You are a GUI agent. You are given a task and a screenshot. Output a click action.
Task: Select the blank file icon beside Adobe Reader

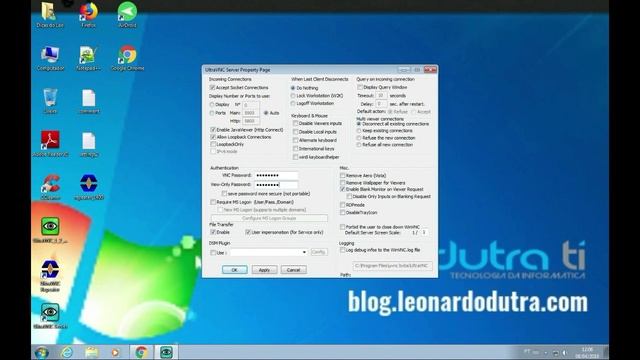89,144
